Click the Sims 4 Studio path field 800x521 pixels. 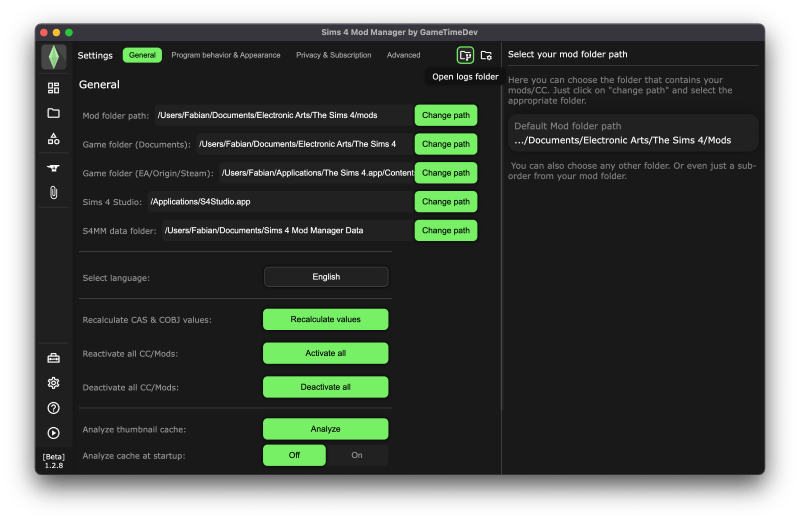pos(281,202)
